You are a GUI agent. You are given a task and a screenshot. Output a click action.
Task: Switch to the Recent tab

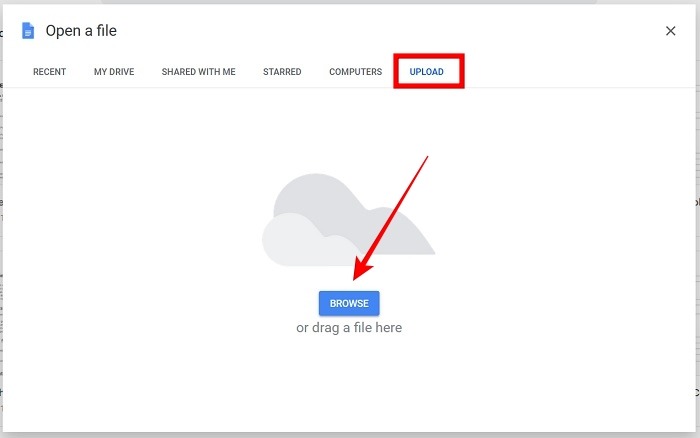50,72
